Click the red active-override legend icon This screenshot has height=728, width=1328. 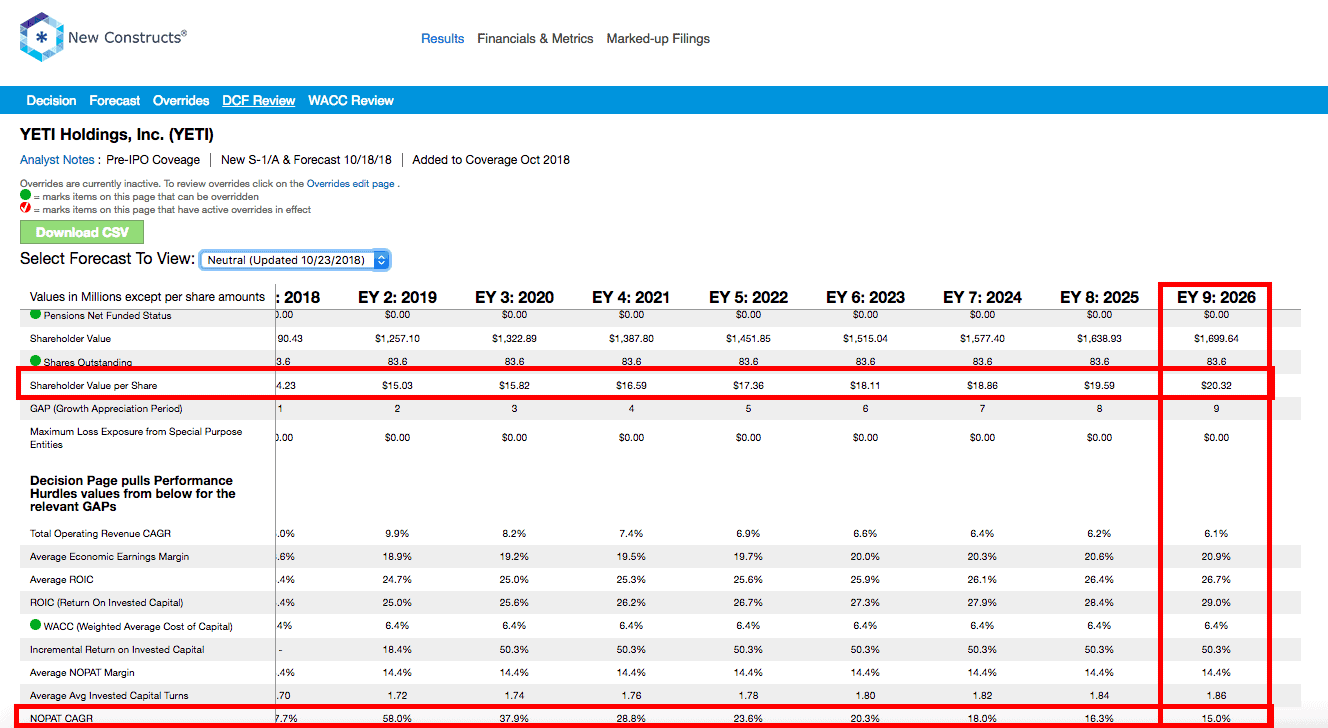pos(25,210)
